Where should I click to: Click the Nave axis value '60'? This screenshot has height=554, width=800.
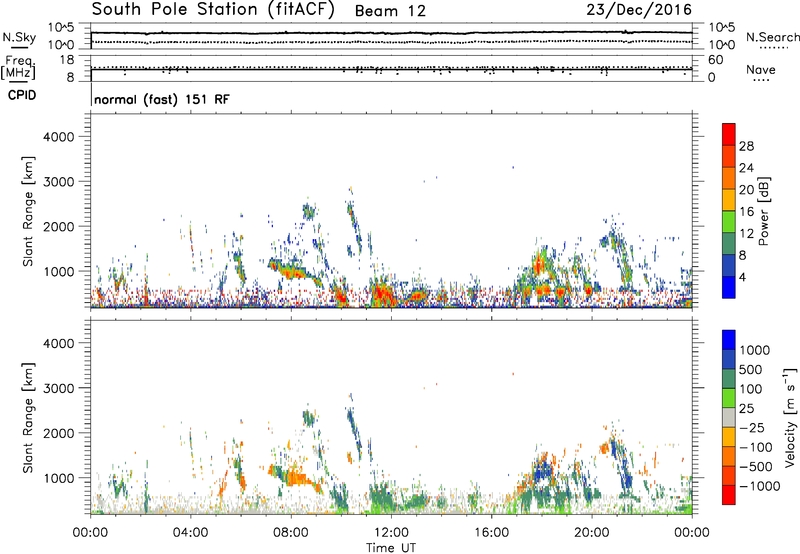pos(715,60)
